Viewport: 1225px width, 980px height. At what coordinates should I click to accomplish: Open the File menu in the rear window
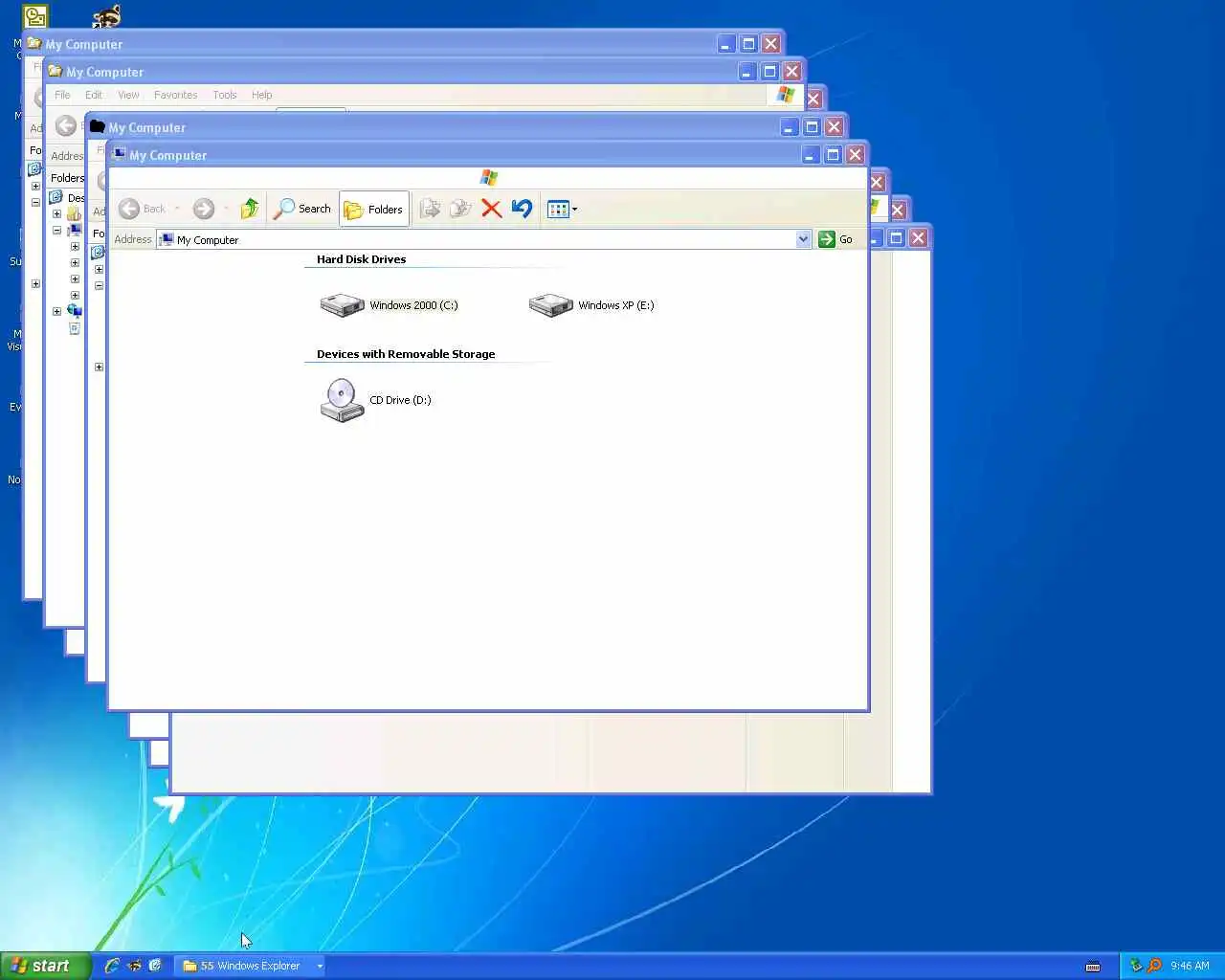62,95
